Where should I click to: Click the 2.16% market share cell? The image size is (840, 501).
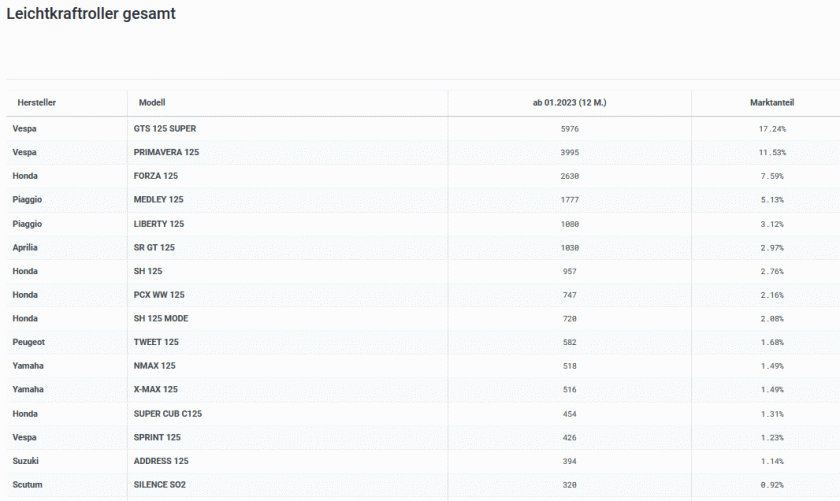(772, 295)
